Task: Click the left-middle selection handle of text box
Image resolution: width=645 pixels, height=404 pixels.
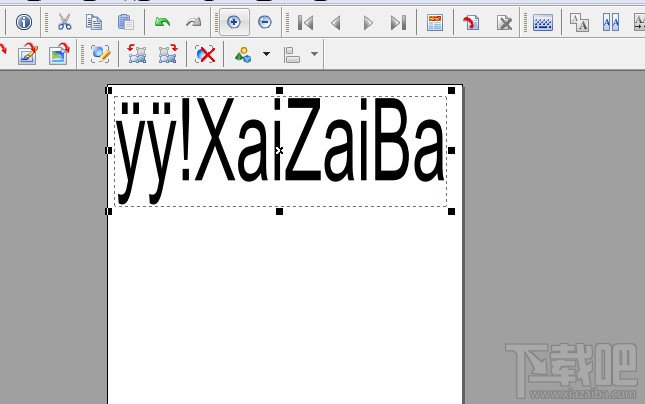Action: point(109,151)
